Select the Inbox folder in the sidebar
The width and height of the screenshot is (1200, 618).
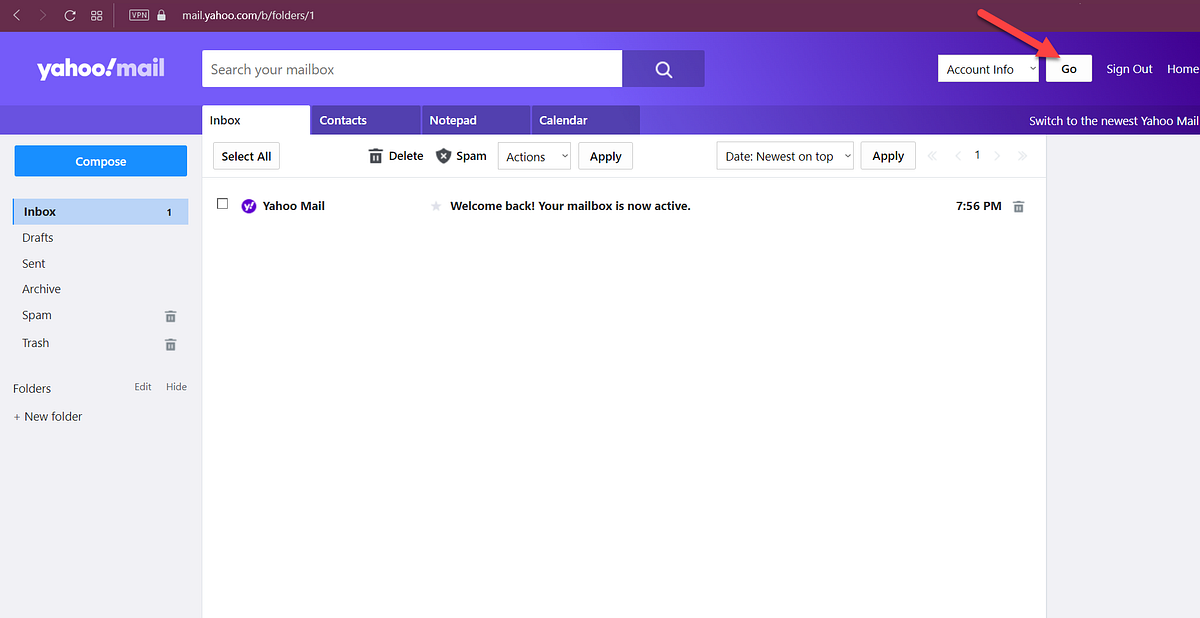(100, 212)
